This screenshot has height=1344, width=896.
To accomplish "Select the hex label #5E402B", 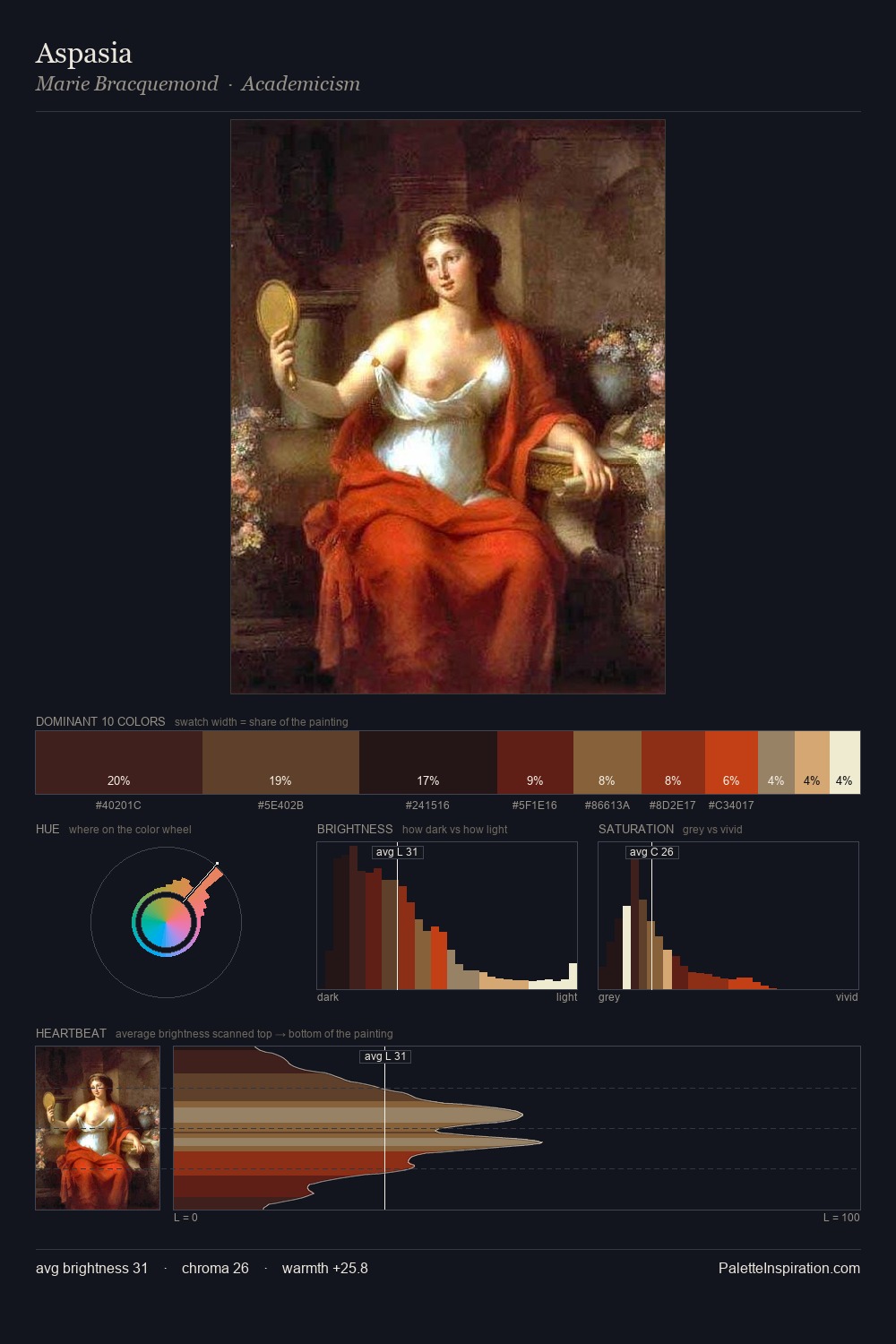I will 280,806.
